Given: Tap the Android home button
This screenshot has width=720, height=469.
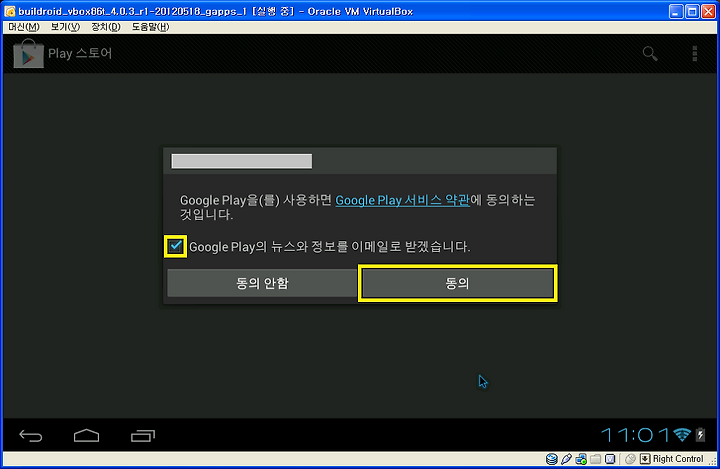Looking at the screenshot, I should (x=86, y=435).
